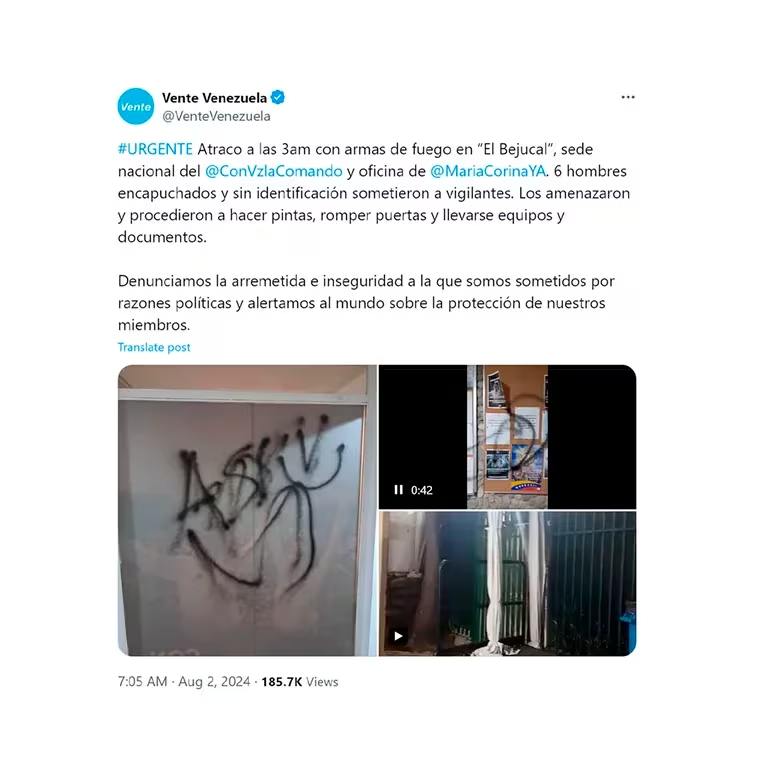
Task: Open the #URGENTE hashtag
Action: (155, 149)
